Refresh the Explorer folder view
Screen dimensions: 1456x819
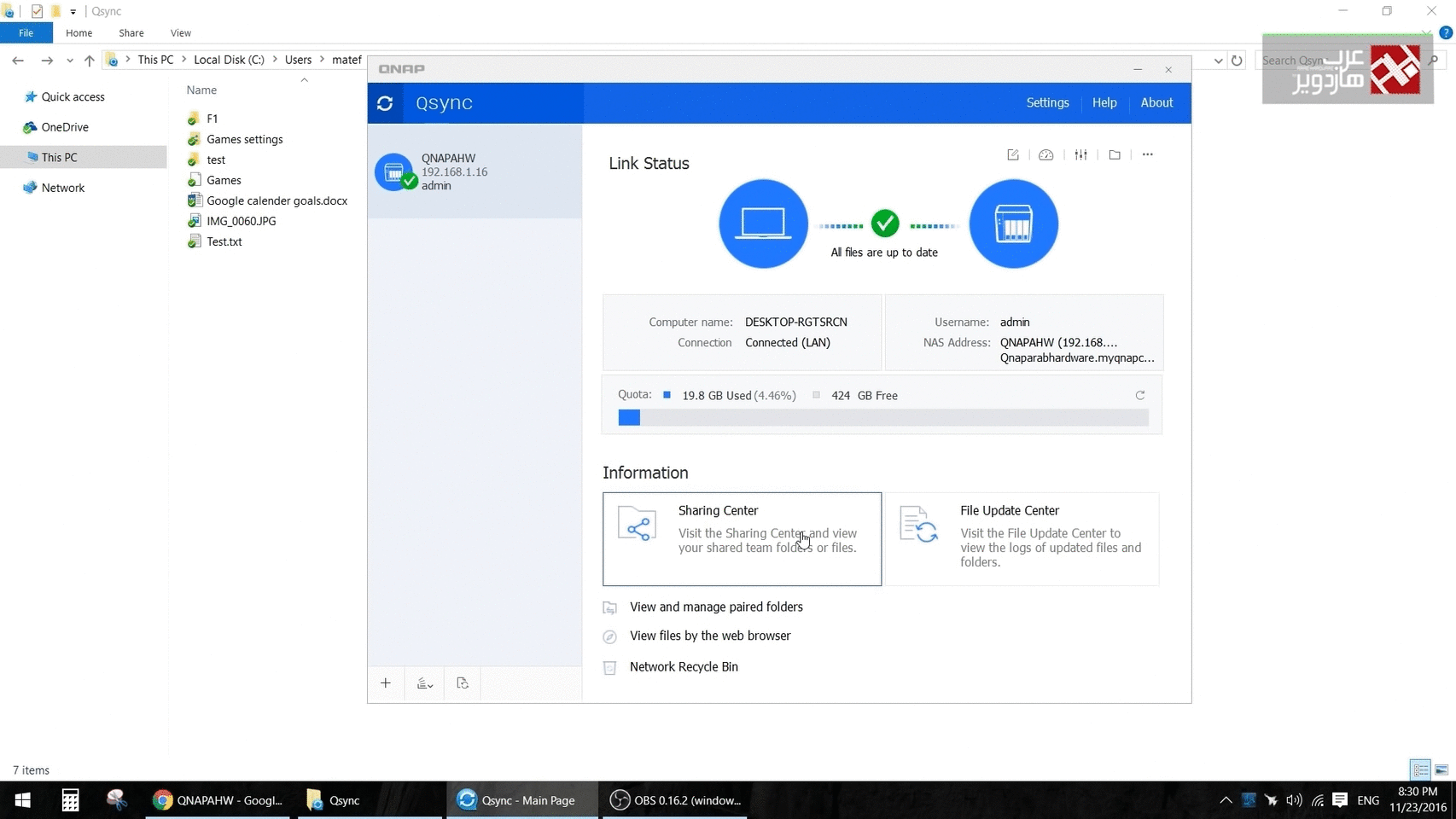pyautogui.click(x=1237, y=61)
